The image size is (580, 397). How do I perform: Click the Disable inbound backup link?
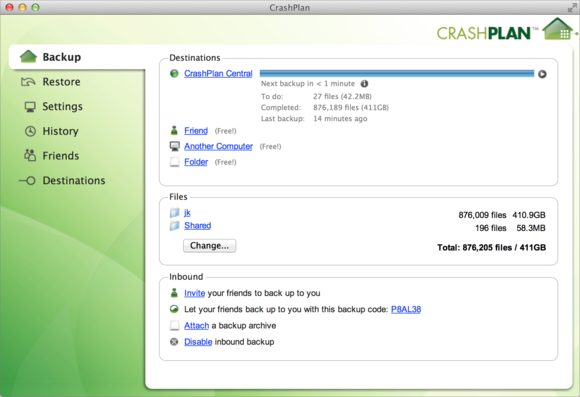pos(198,342)
